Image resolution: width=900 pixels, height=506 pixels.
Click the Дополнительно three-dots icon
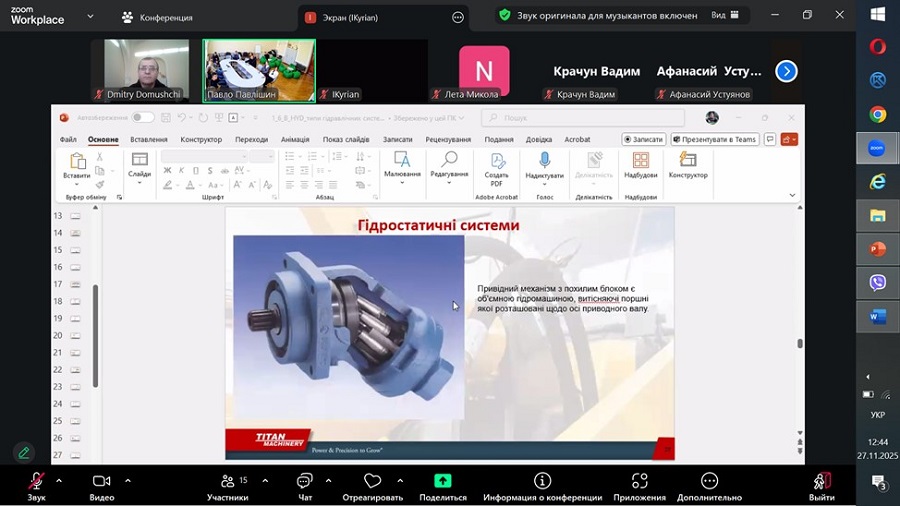tap(709, 481)
